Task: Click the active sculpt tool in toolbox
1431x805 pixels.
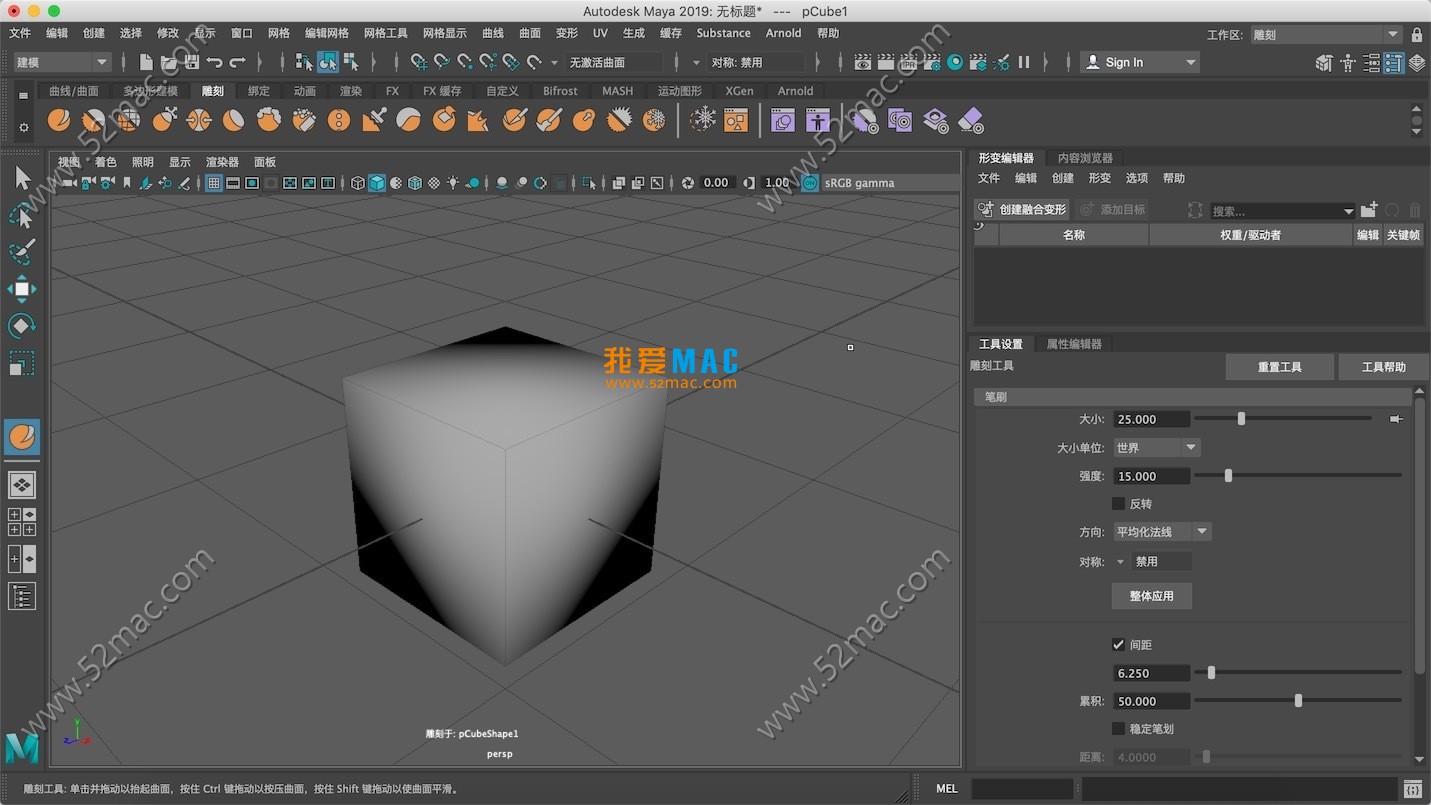Action: [22, 437]
